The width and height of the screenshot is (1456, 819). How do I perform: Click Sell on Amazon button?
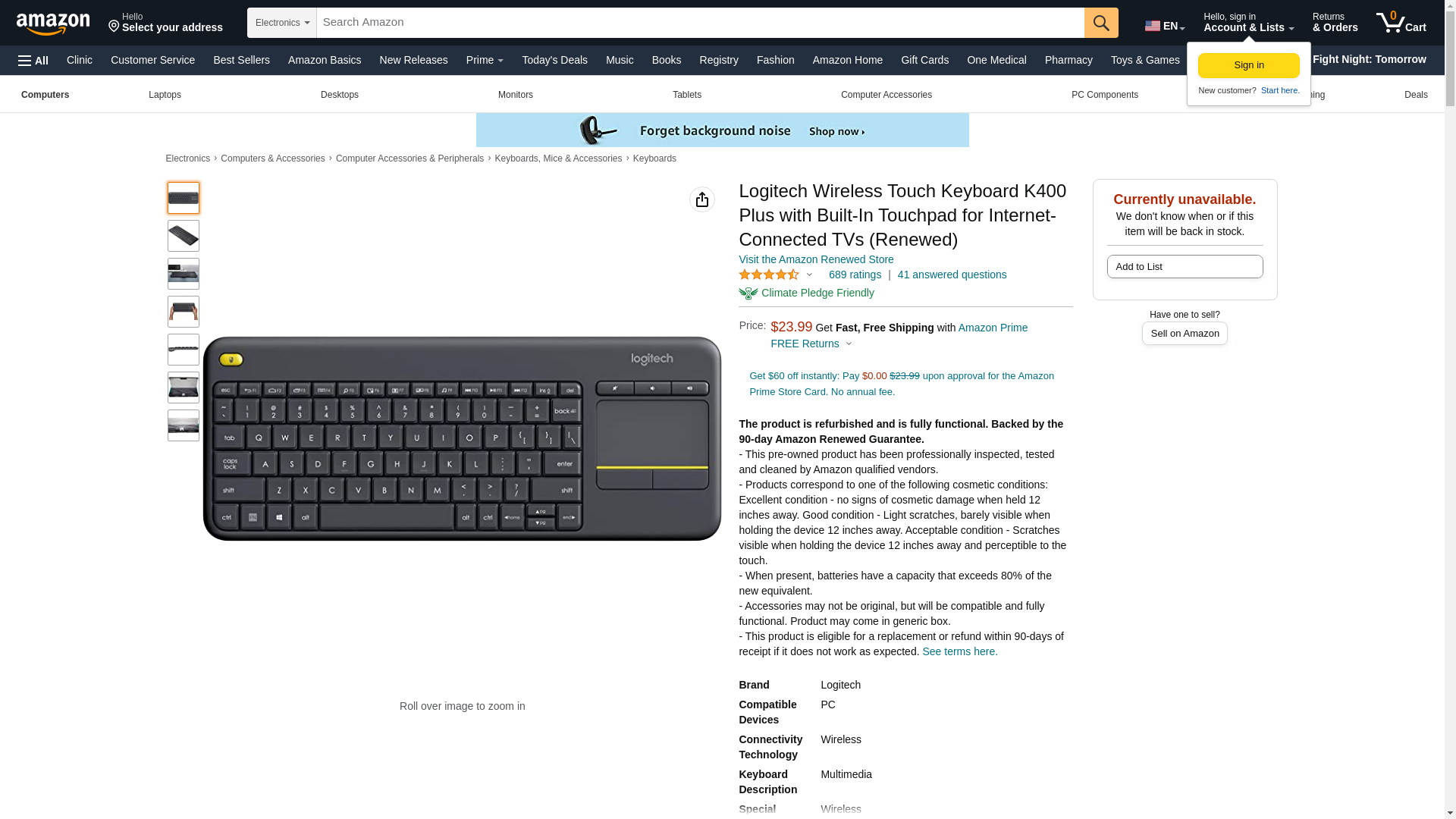[1185, 334]
